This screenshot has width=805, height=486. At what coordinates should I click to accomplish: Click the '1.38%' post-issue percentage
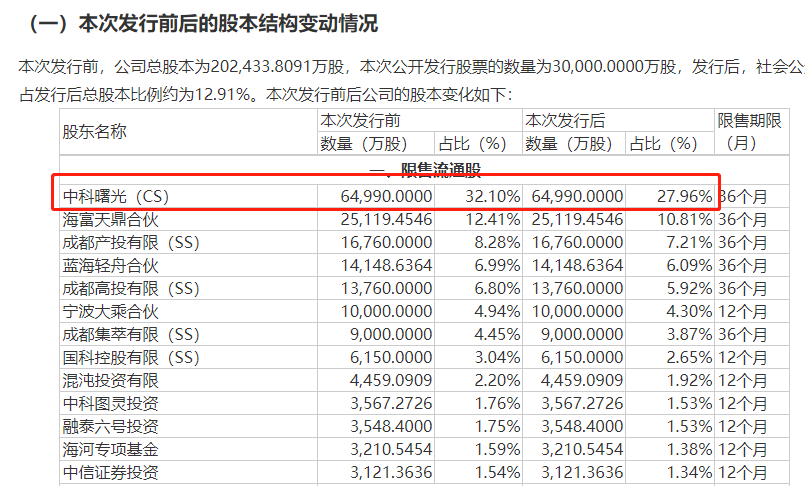coord(689,450)
